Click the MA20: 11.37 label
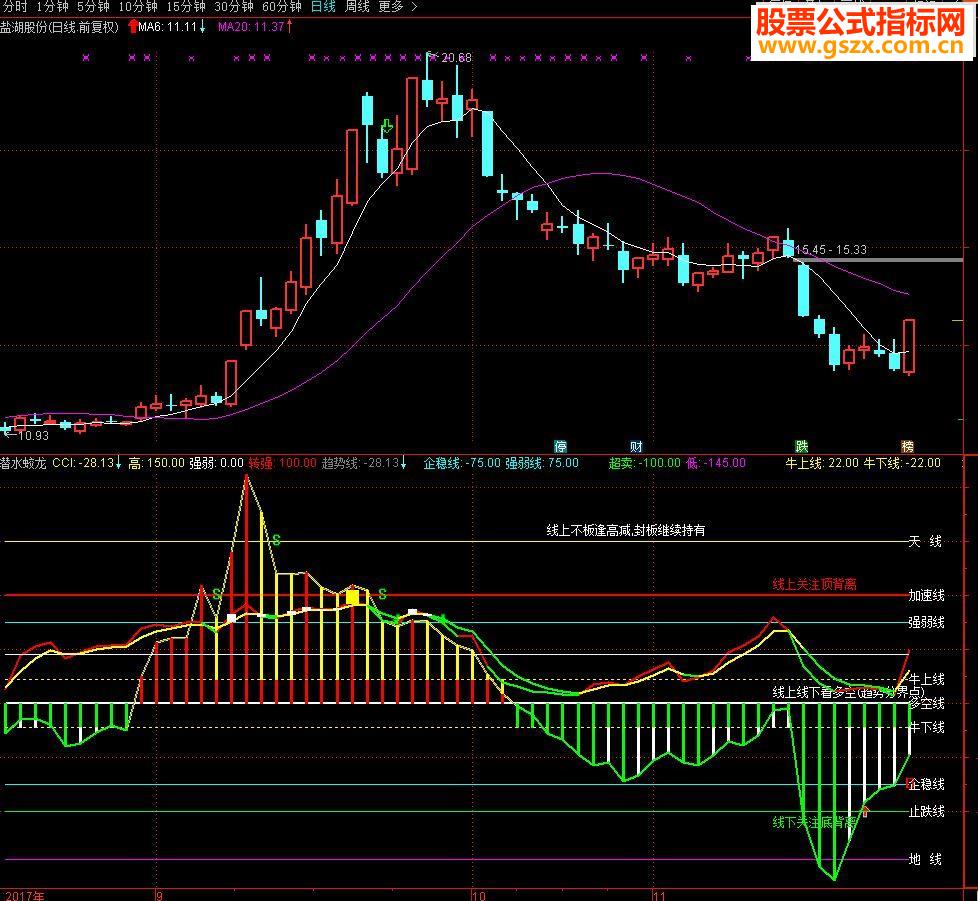 pyautogui.click(x=251, y=27)
